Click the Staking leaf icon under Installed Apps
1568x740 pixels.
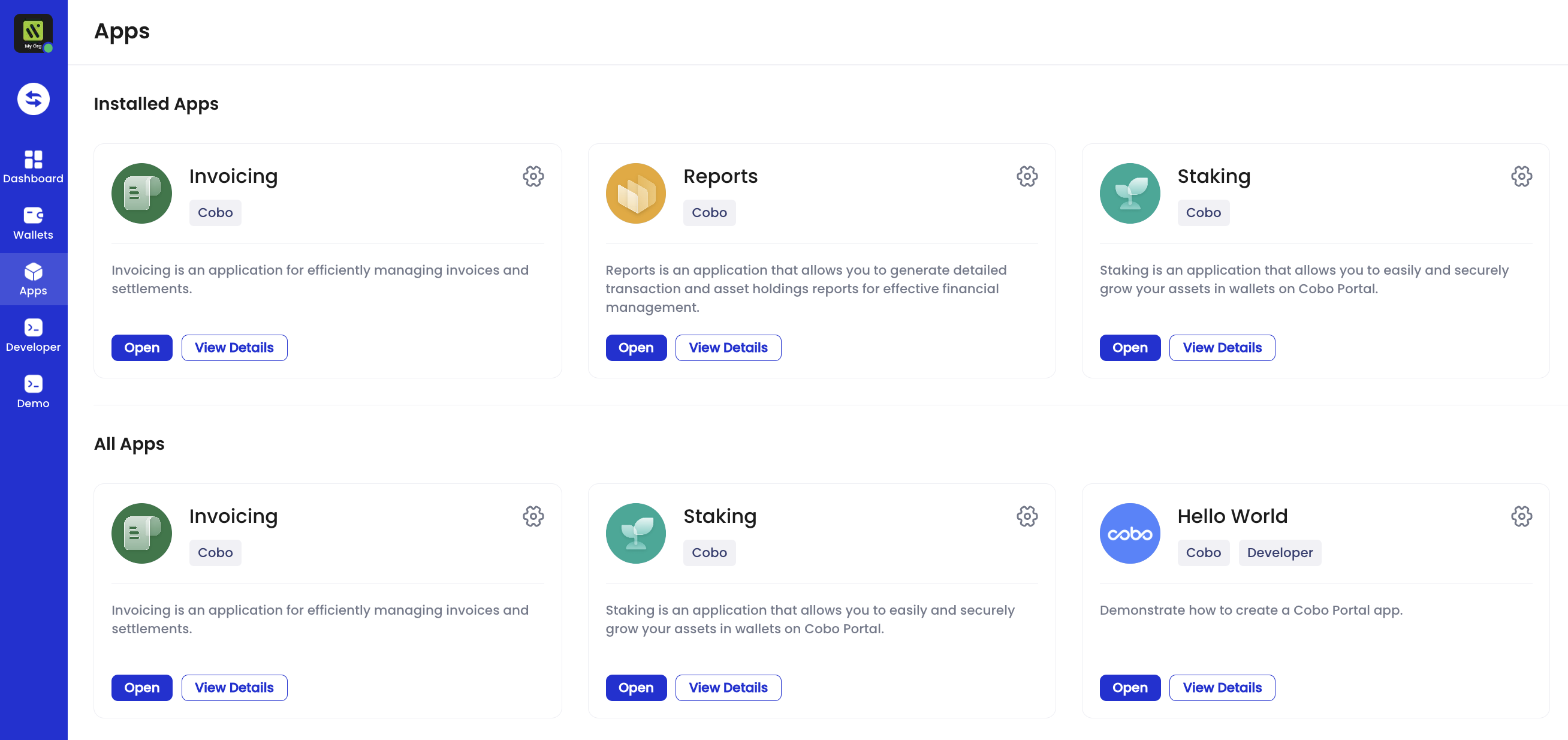[1129, 193]
